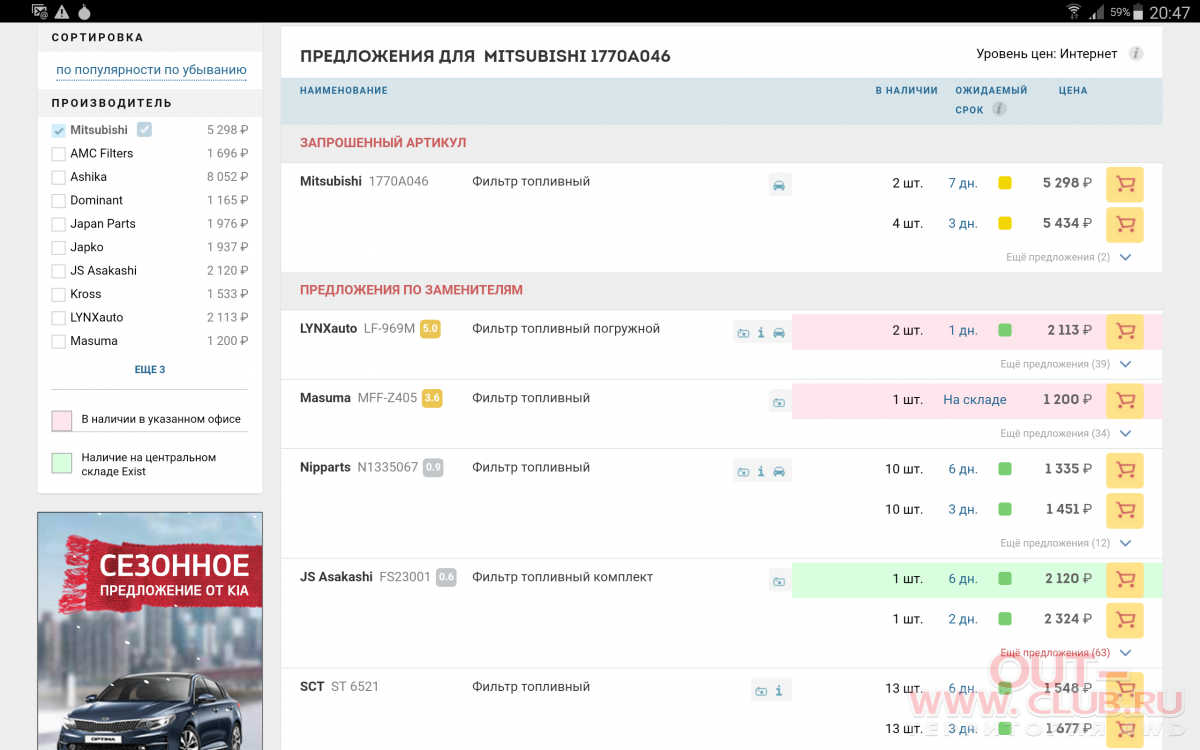Expand more JS Asakashi offers (63)
Viewport: 1200px width, 750px height.
click(1065, 653)
